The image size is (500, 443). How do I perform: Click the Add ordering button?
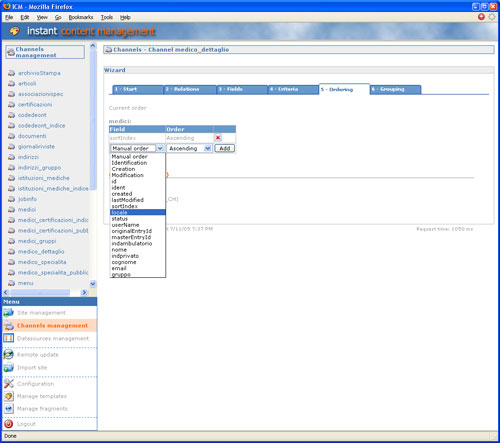(225, 148)
